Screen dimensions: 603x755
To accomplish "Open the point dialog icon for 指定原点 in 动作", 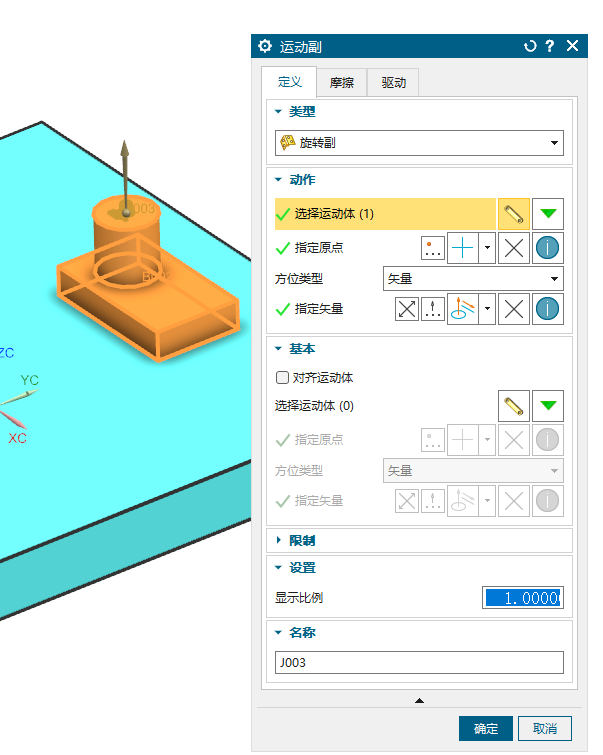I will pyautogui.click(x=433, y=248).
